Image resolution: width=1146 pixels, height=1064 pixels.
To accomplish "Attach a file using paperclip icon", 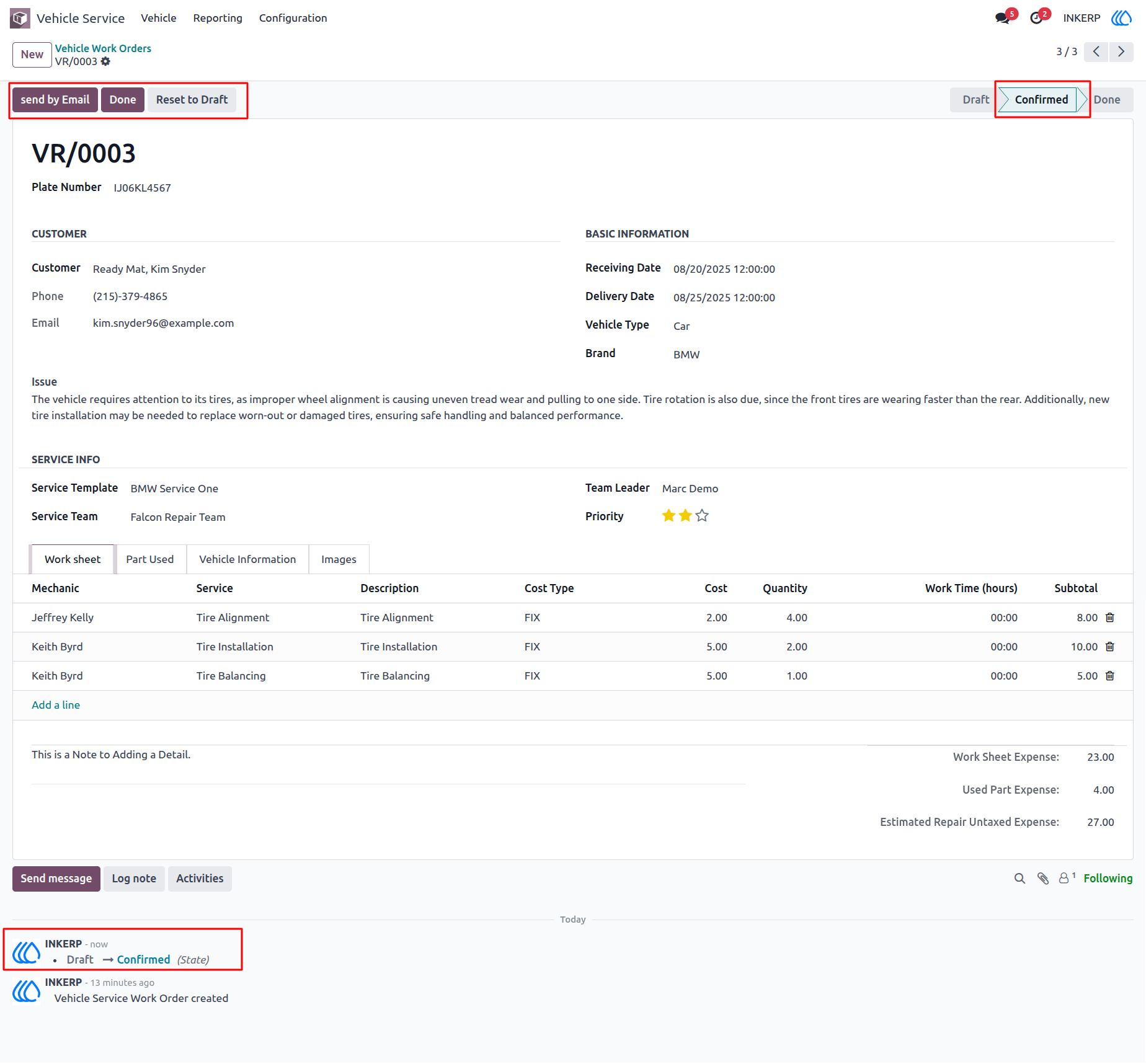I will [x=1043, y=879].
